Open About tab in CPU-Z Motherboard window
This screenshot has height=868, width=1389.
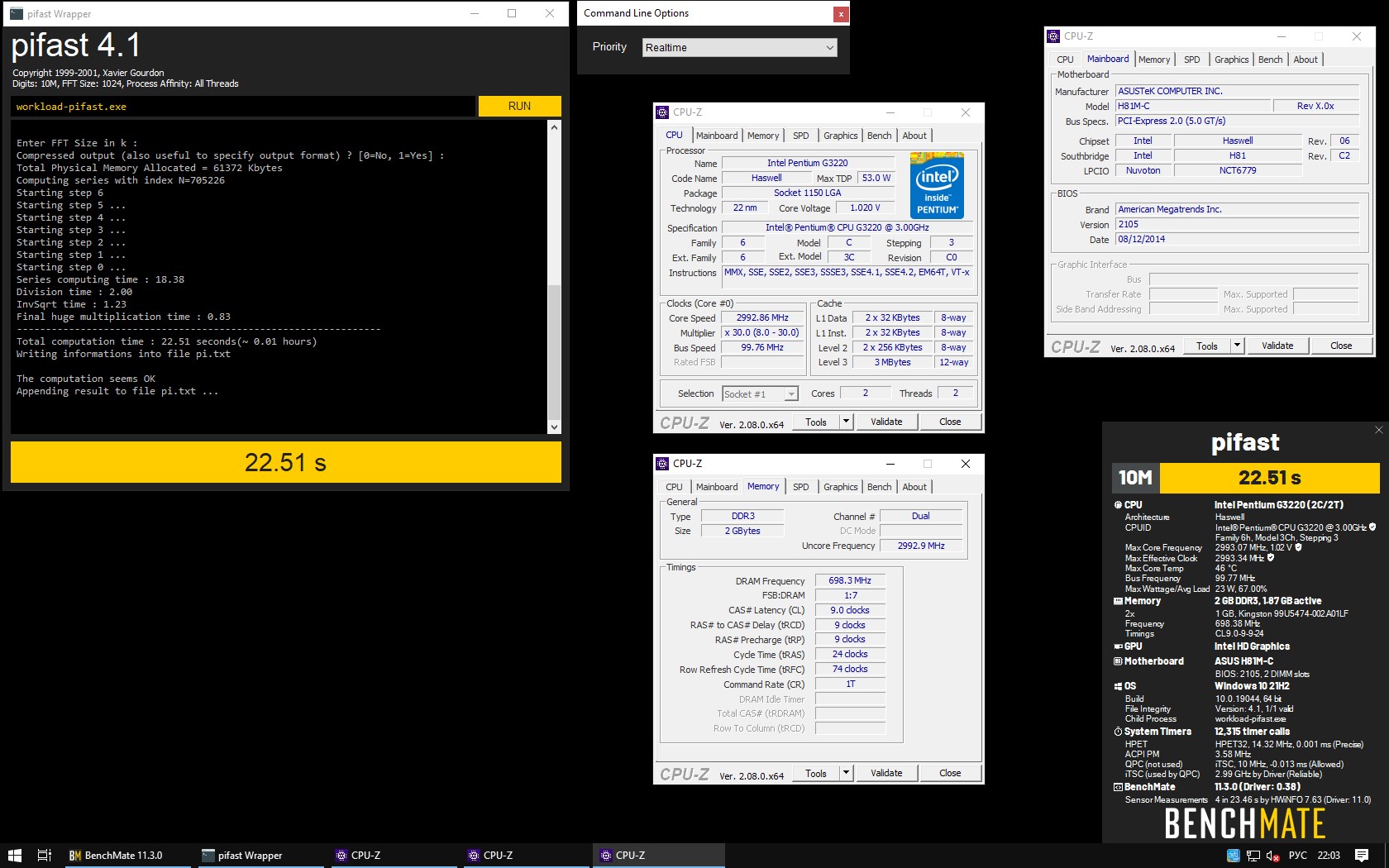pyautogui.click(x=1305, y=60)
